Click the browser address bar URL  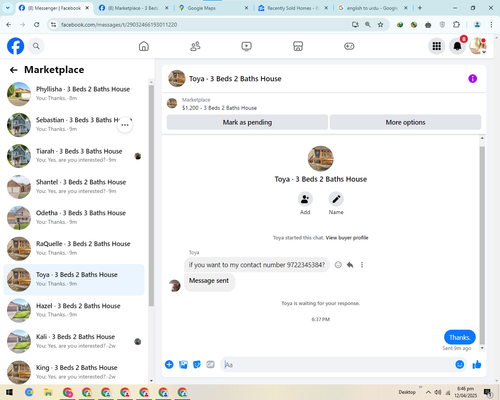(119, 25)
